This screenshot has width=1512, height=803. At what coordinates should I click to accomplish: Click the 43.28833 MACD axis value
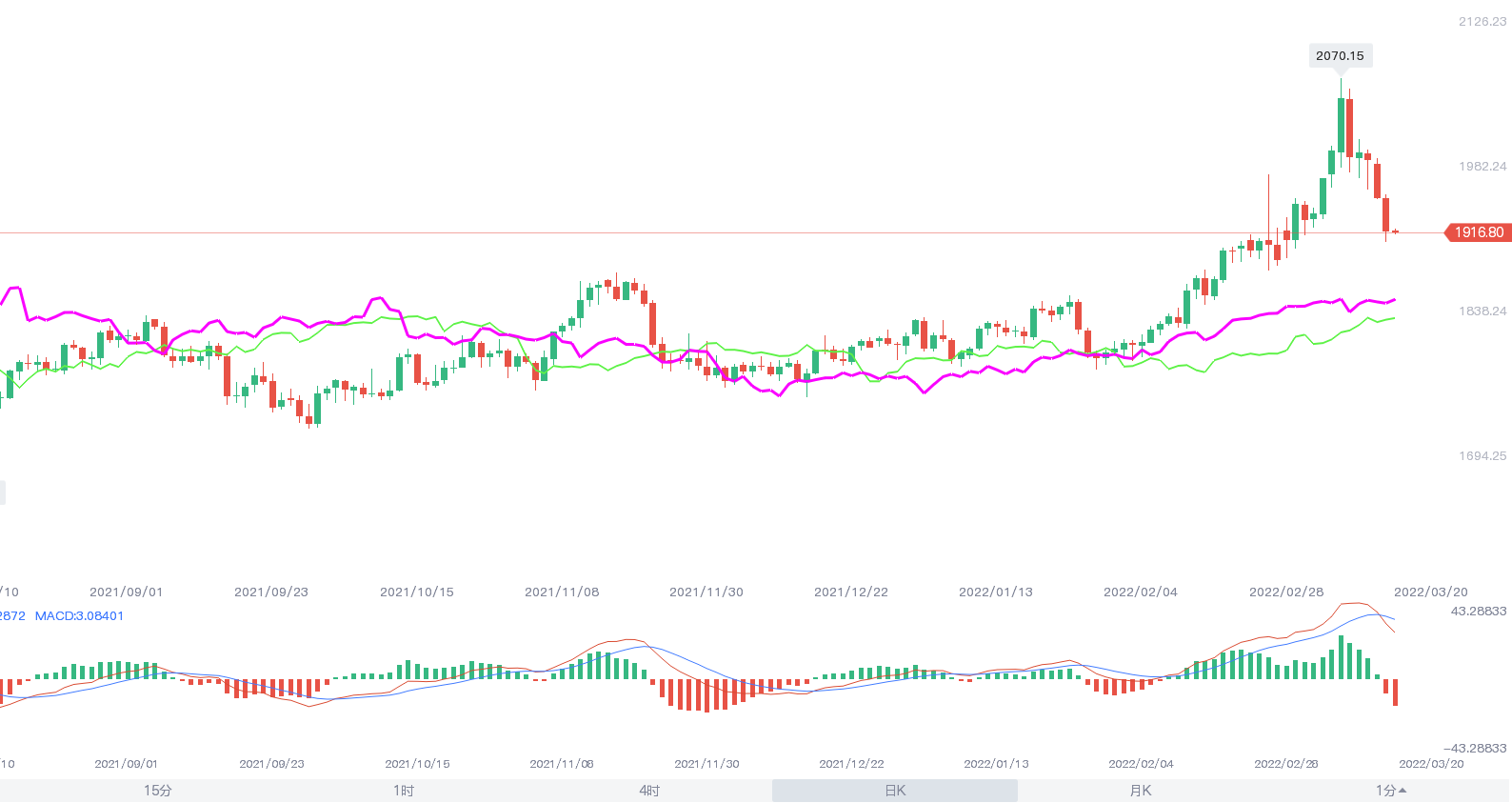(x=1479, y=612)
